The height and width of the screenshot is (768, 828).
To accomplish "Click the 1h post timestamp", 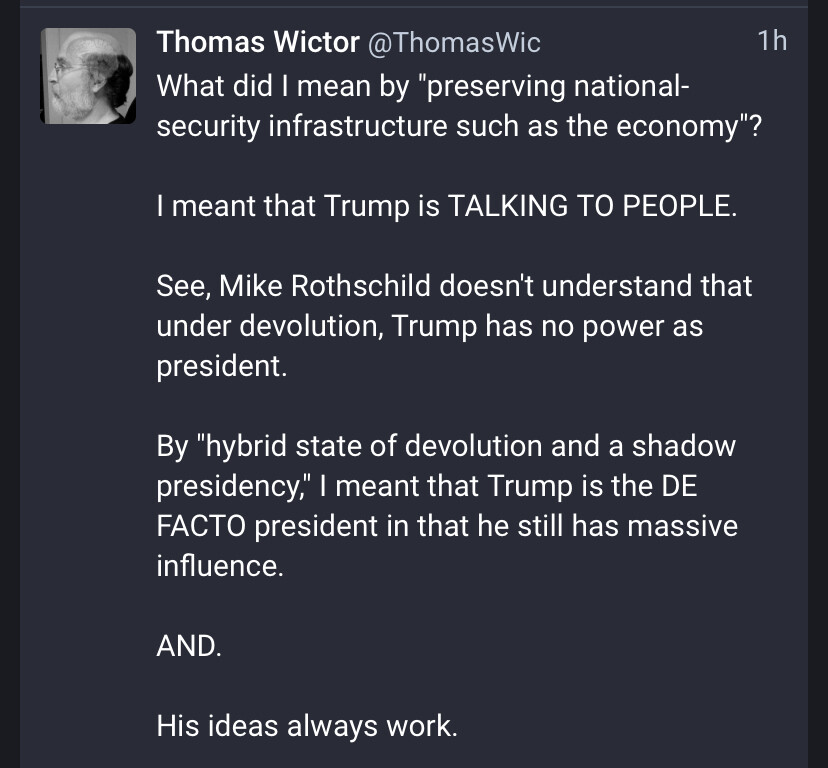I will point(771,42).
